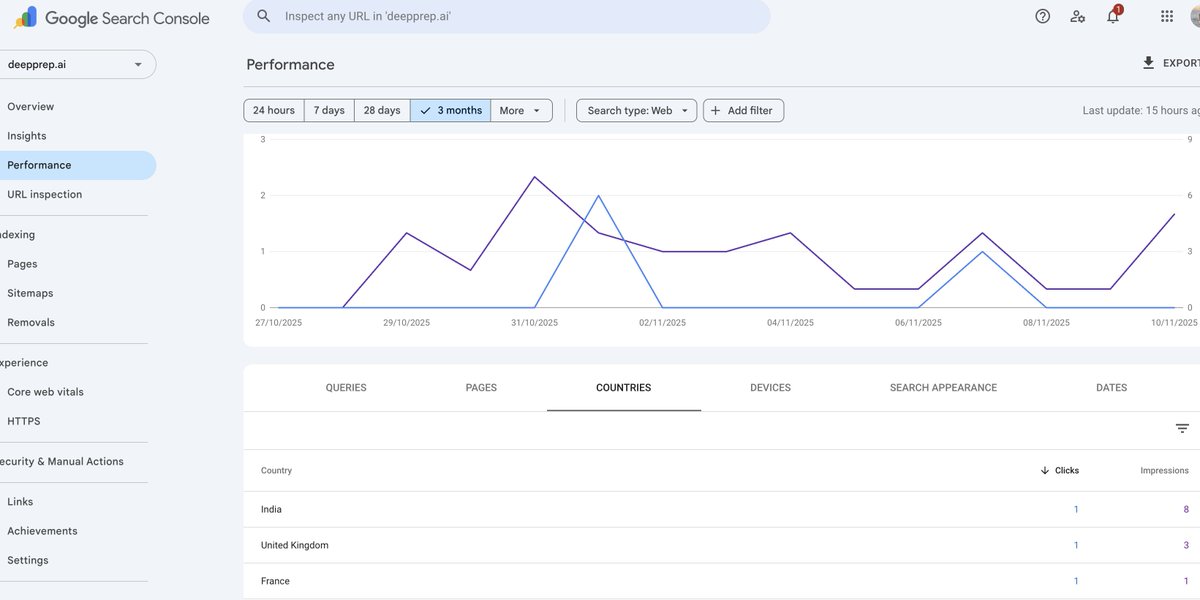This screenshot has width=1200, height=600.
Task: Click the 06/11/2025 chart date label
Action: [918, 323]
